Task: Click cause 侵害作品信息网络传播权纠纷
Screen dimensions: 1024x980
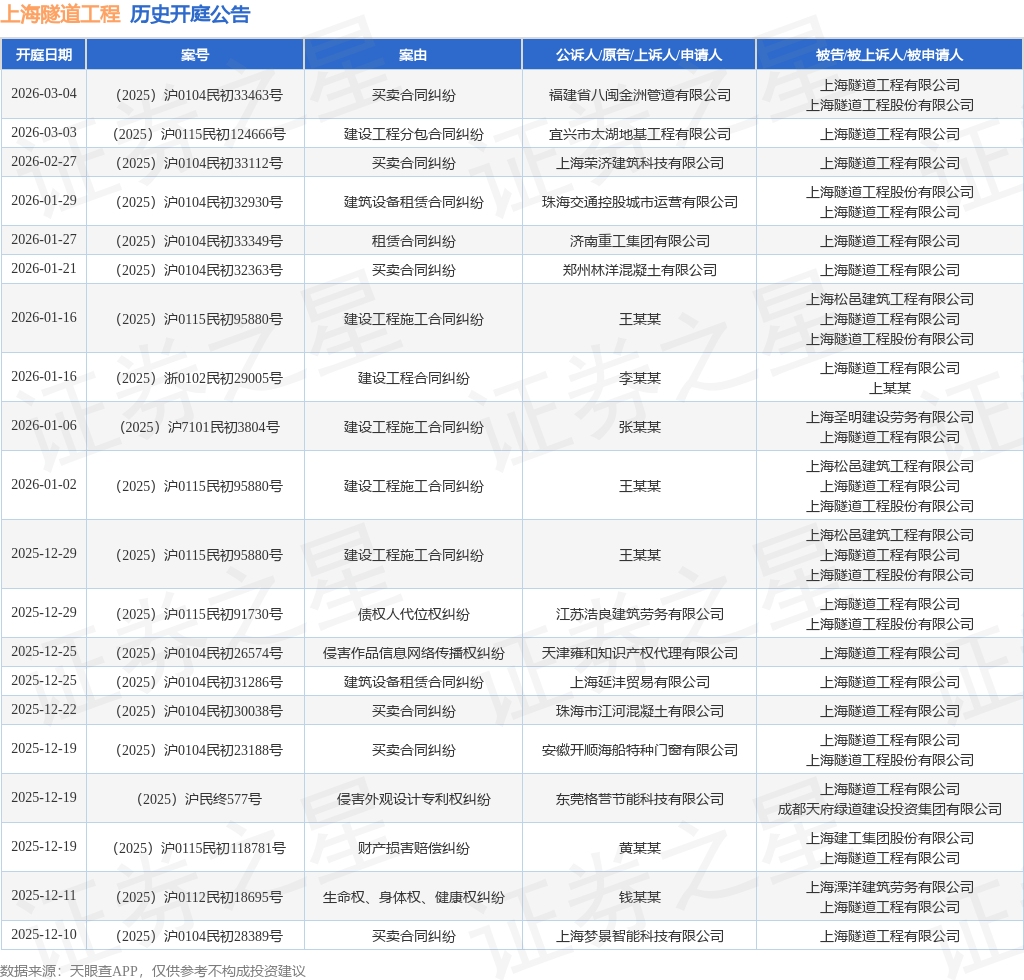Action: click(x=413, y=654)
